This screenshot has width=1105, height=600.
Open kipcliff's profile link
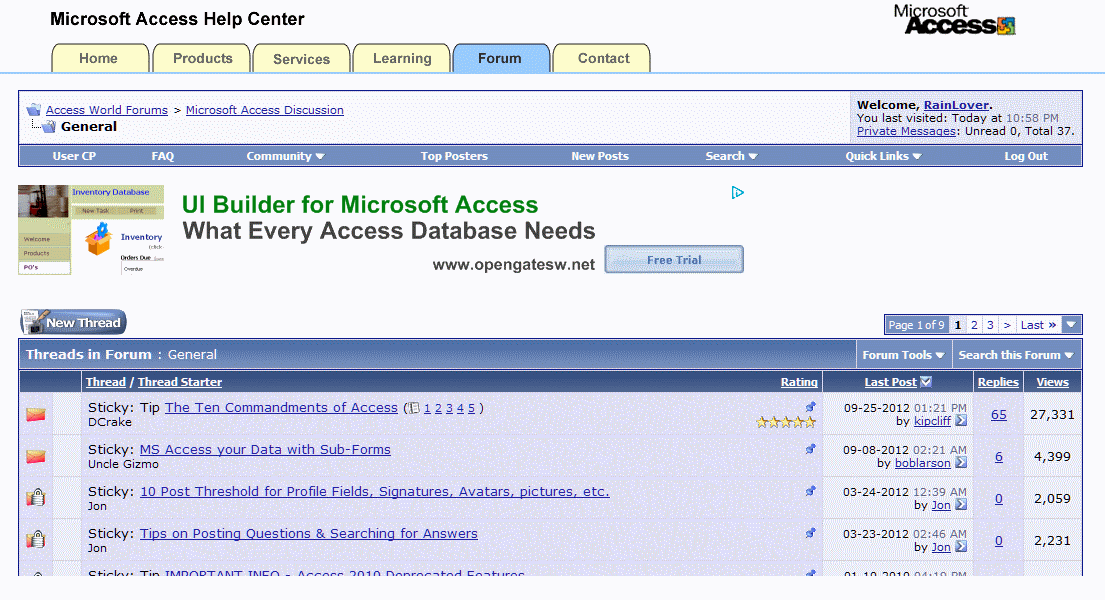click(932, 421)
